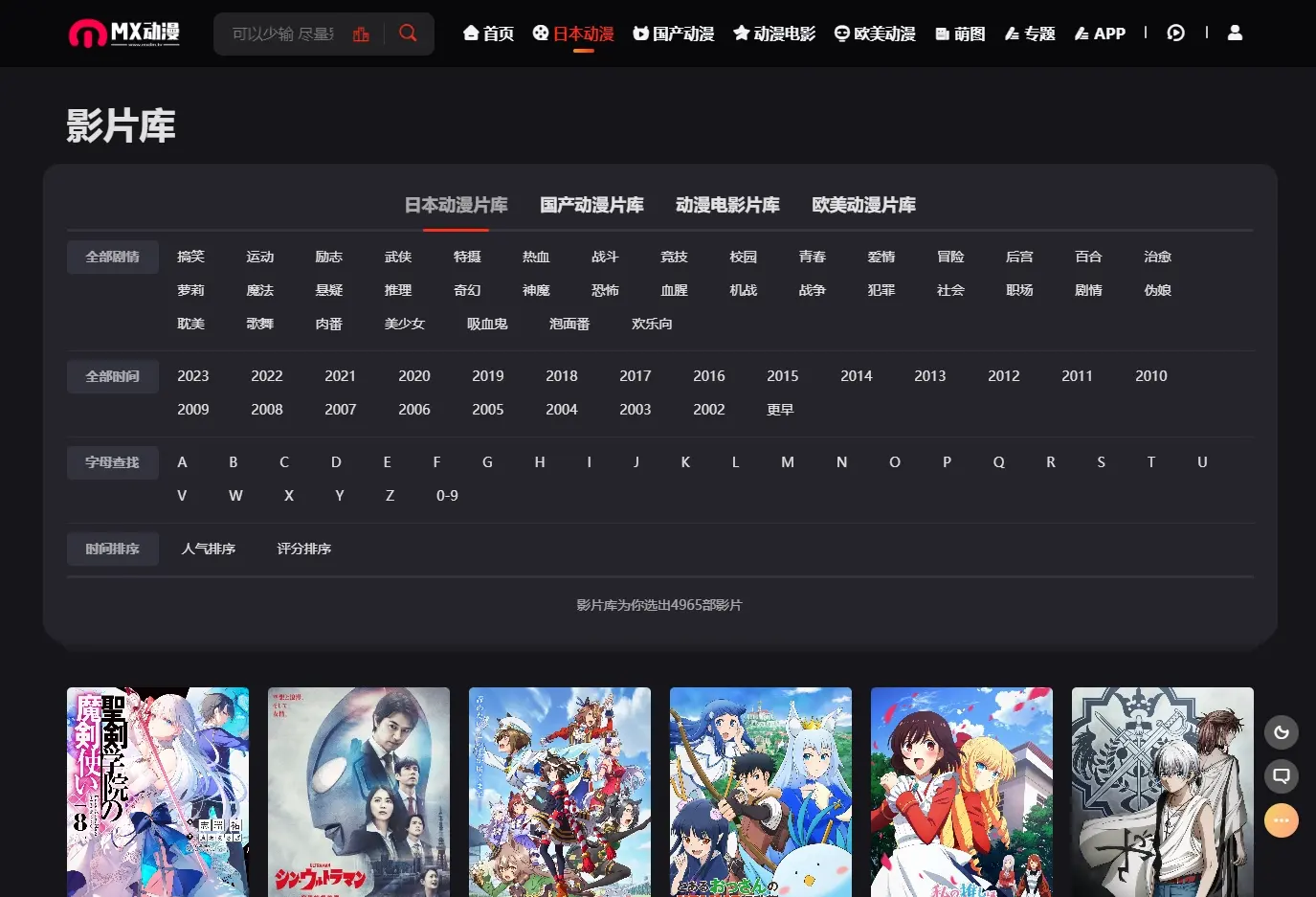Sort results by 评分排序 rating
Image resolution: width=1316 pixels, height=897 pixels.
tap(303, 549)
